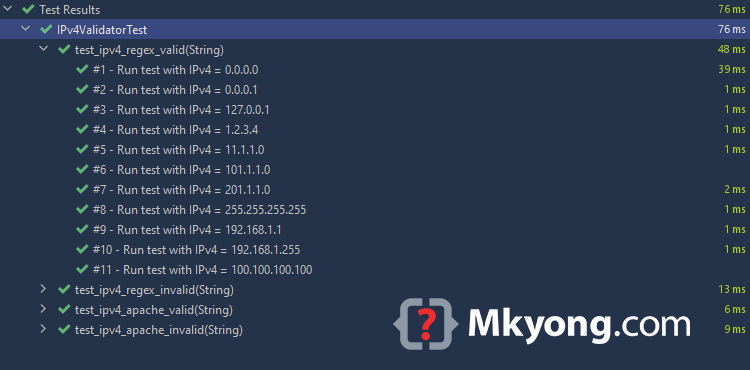Viewport: 750px width, 370px height.
Task: Select test run with IPv4 = 192.168.1.255
Action: [196, 250]
